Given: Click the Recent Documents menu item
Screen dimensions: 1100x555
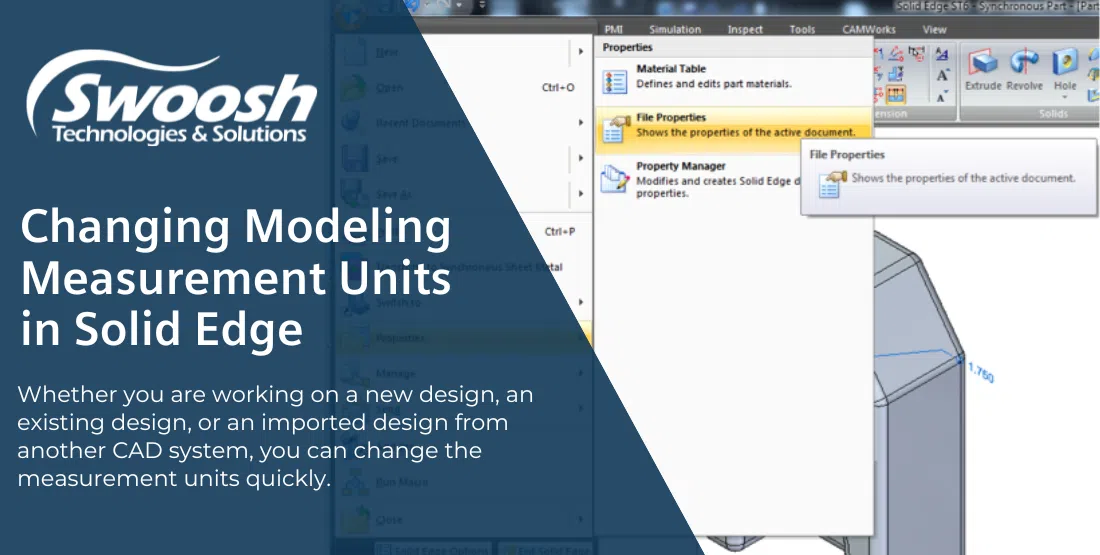Looking at the screenshot, I should [x=463, y=123].
